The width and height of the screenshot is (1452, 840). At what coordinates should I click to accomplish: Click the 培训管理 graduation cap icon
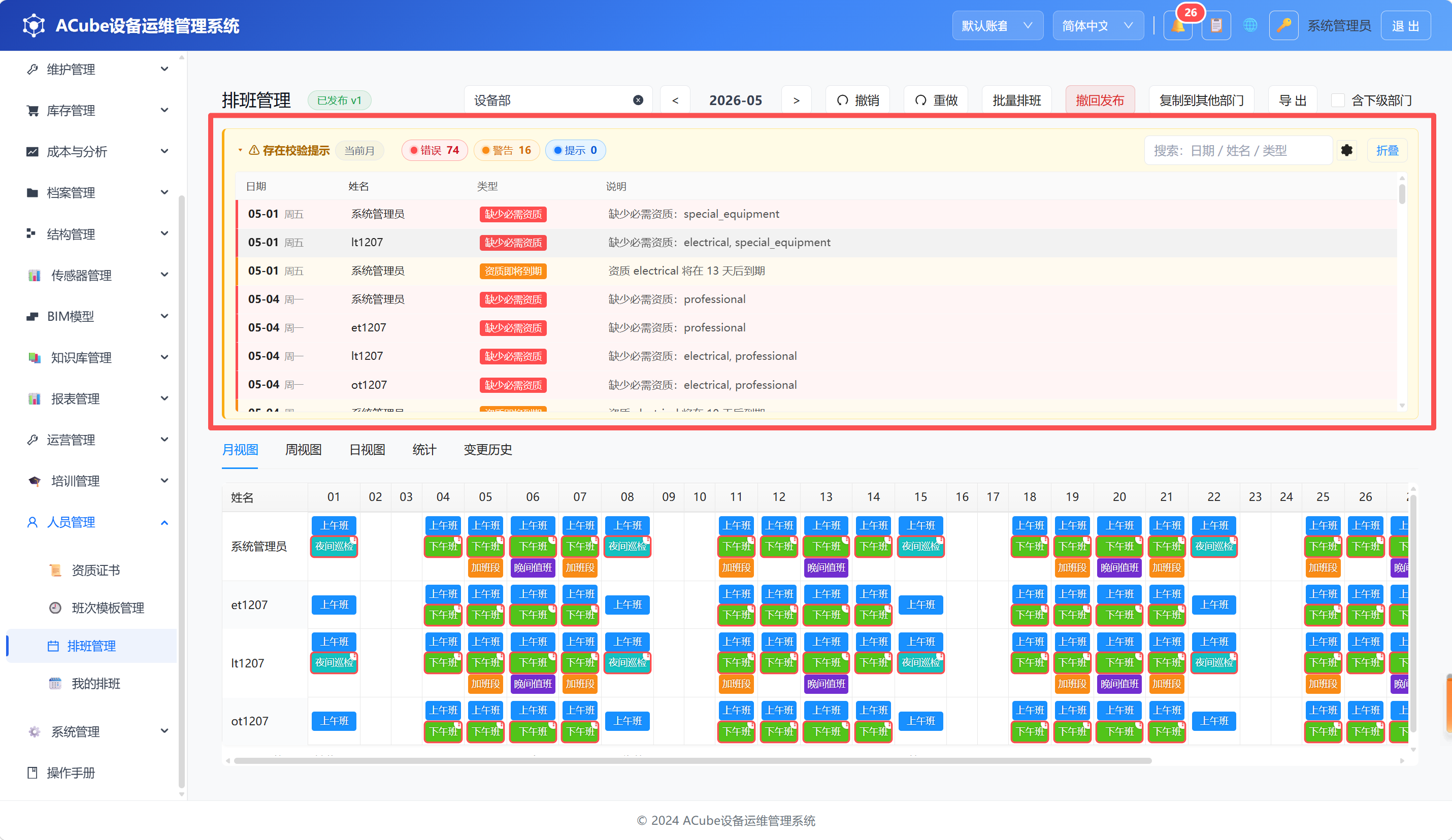click(35, 481)
